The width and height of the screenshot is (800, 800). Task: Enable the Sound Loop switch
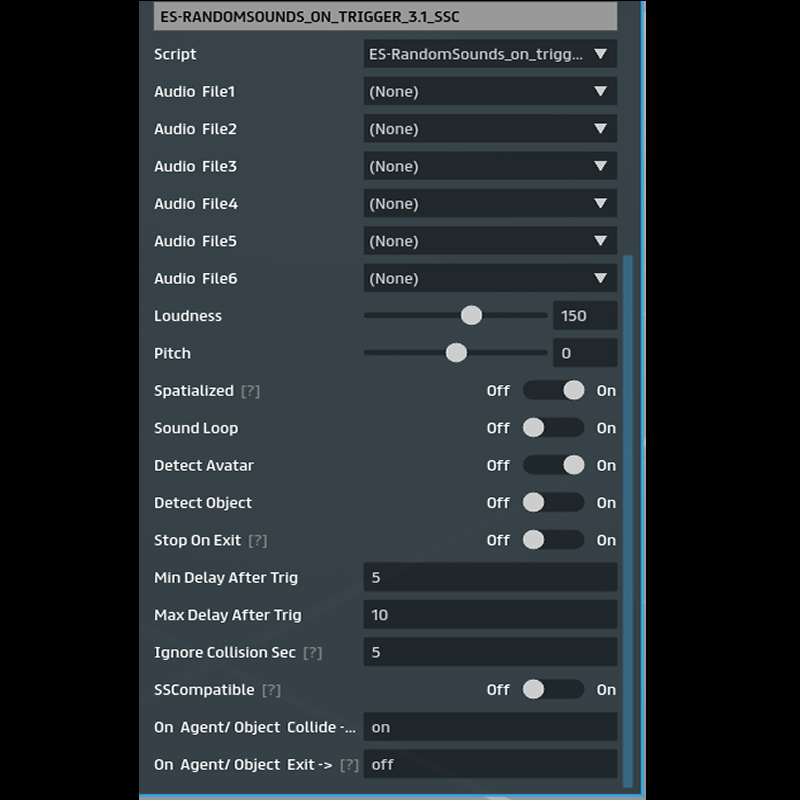[553, 428]
